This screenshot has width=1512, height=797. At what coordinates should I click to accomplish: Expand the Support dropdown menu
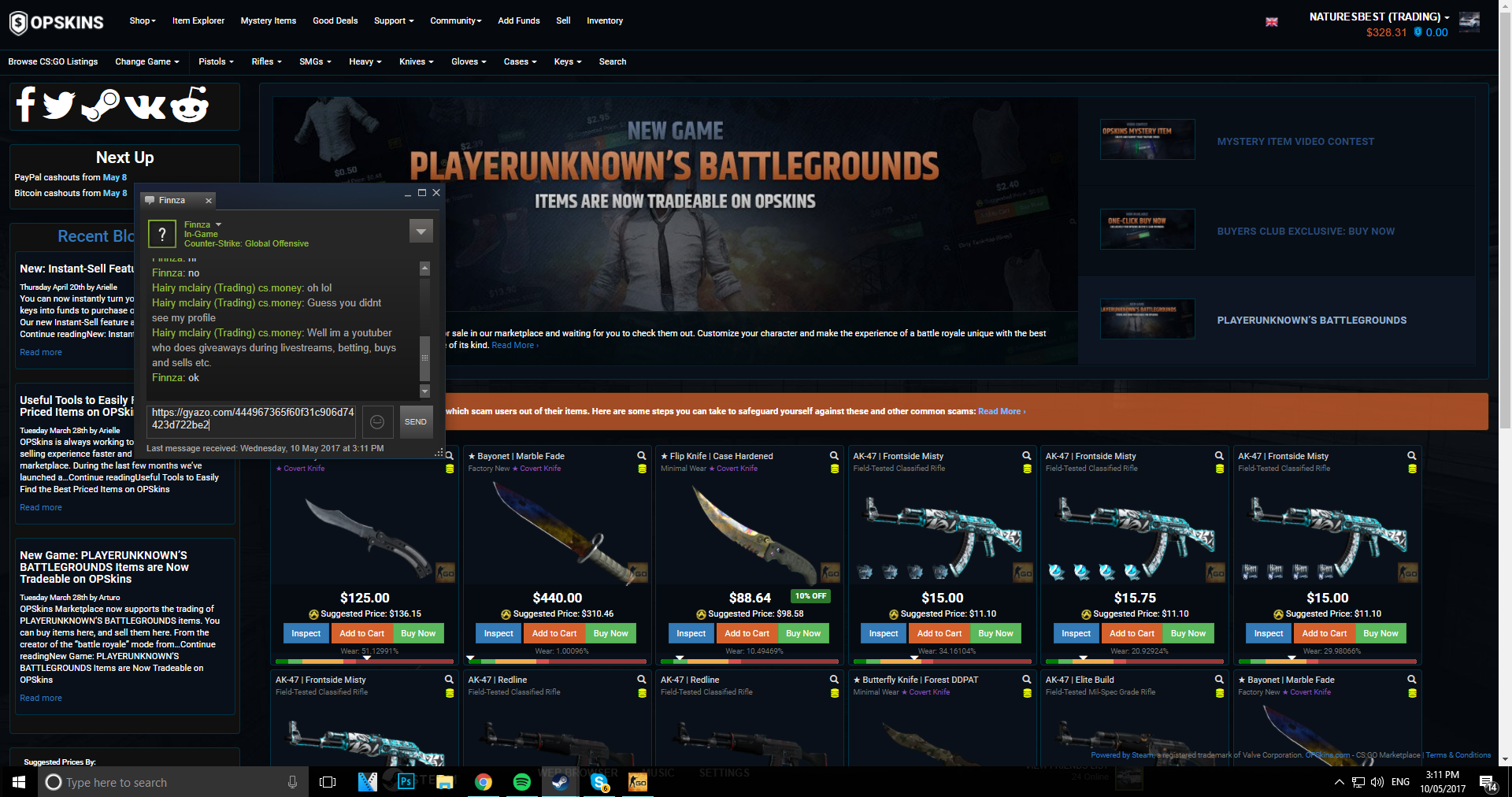(x=394, y=20)
